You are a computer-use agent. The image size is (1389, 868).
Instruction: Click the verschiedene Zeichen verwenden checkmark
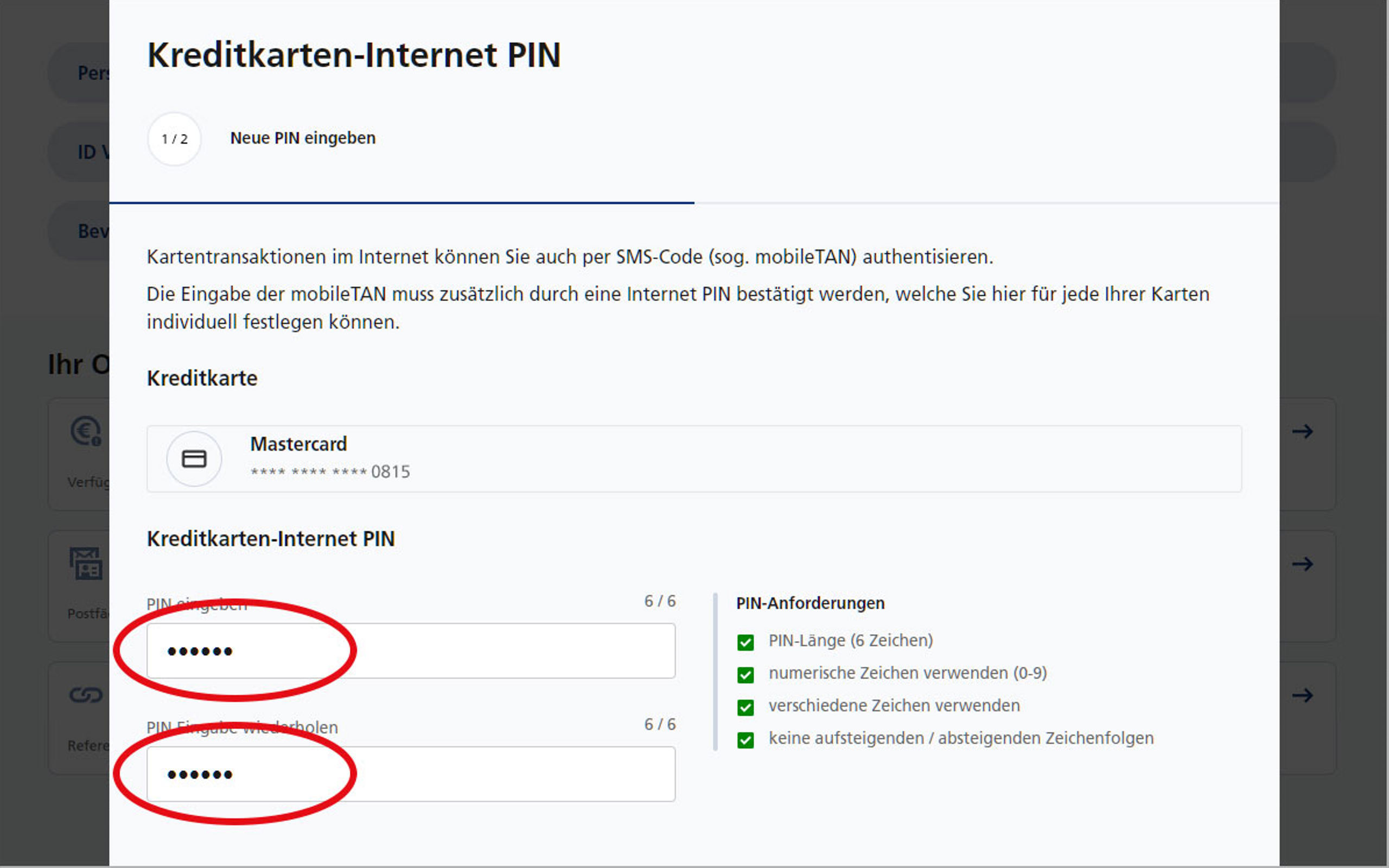point(745,707)
